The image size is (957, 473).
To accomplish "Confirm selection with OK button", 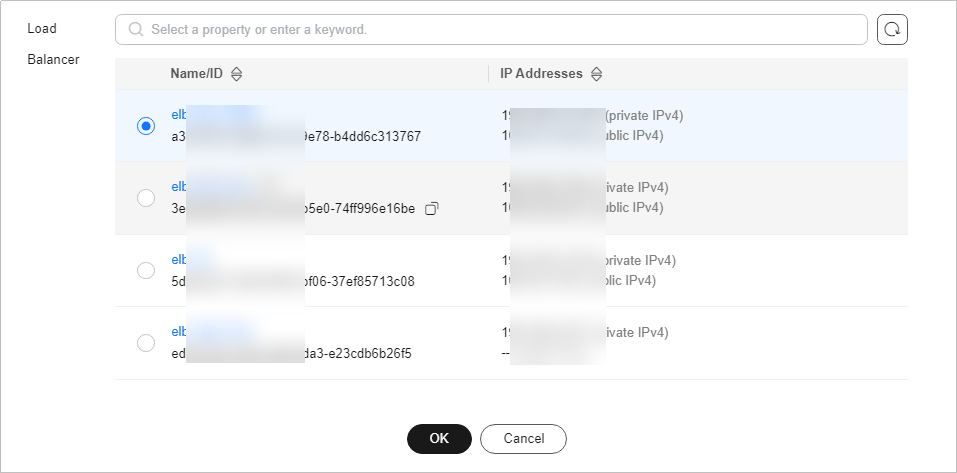I will [x=439, y=439].
